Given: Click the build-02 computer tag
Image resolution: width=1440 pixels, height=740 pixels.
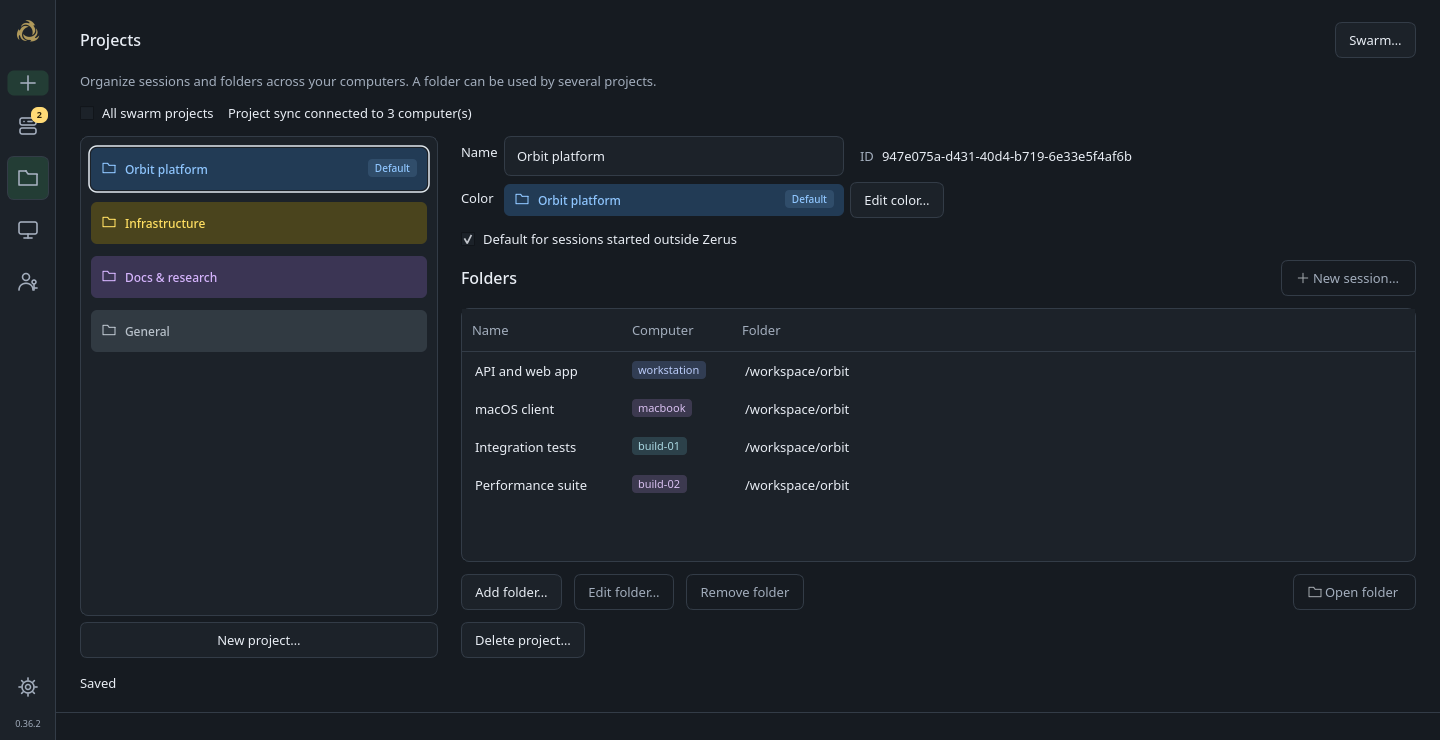Looking at the screenshot, I should coord(659,484).
